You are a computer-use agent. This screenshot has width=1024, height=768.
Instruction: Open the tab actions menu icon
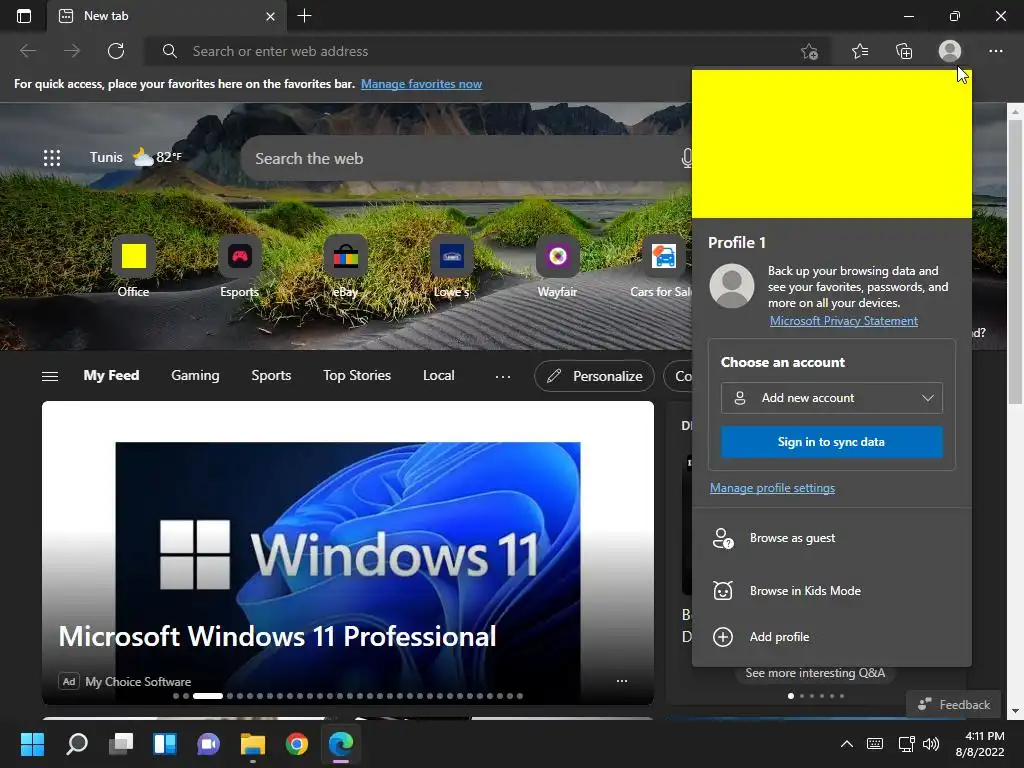pyautogui.click(x=24, y=16)
